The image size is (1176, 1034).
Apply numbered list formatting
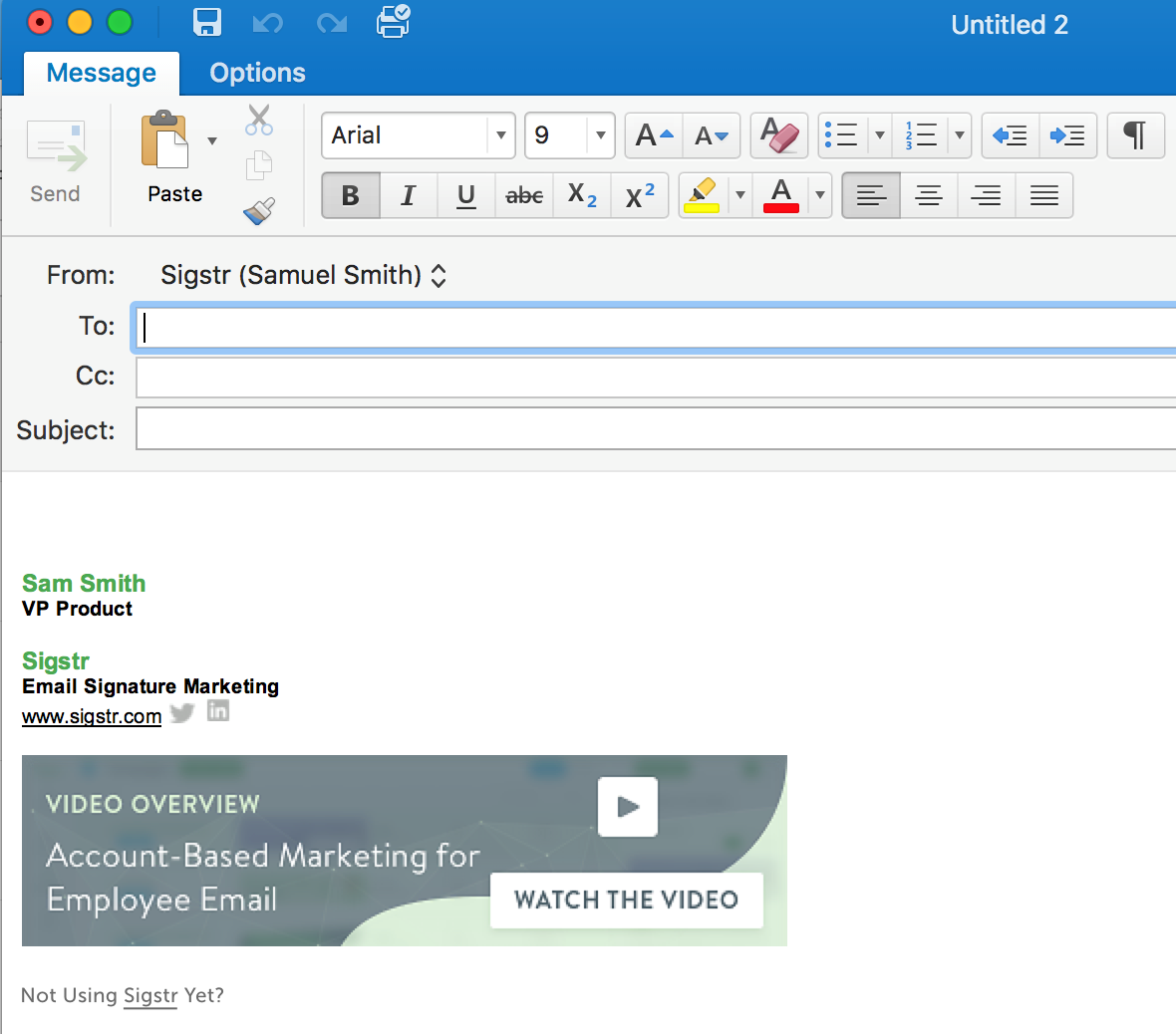[x=921, y=135]
